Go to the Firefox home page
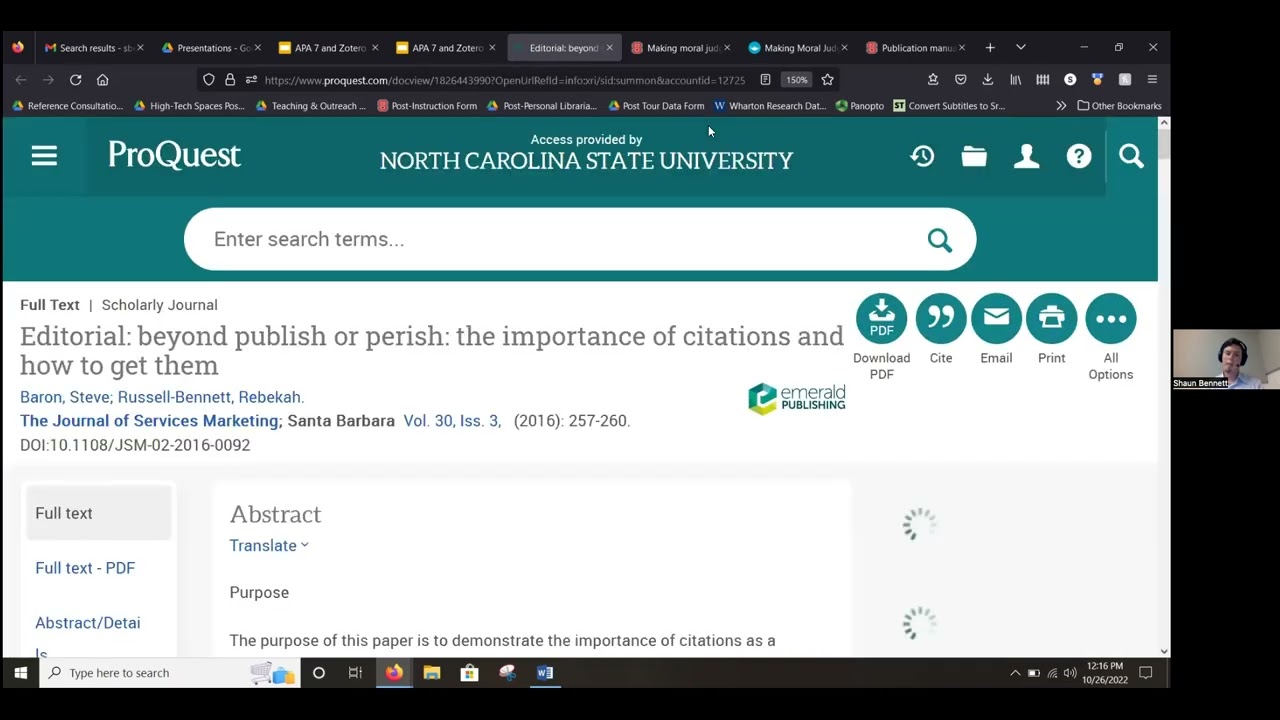 point(102,80)
